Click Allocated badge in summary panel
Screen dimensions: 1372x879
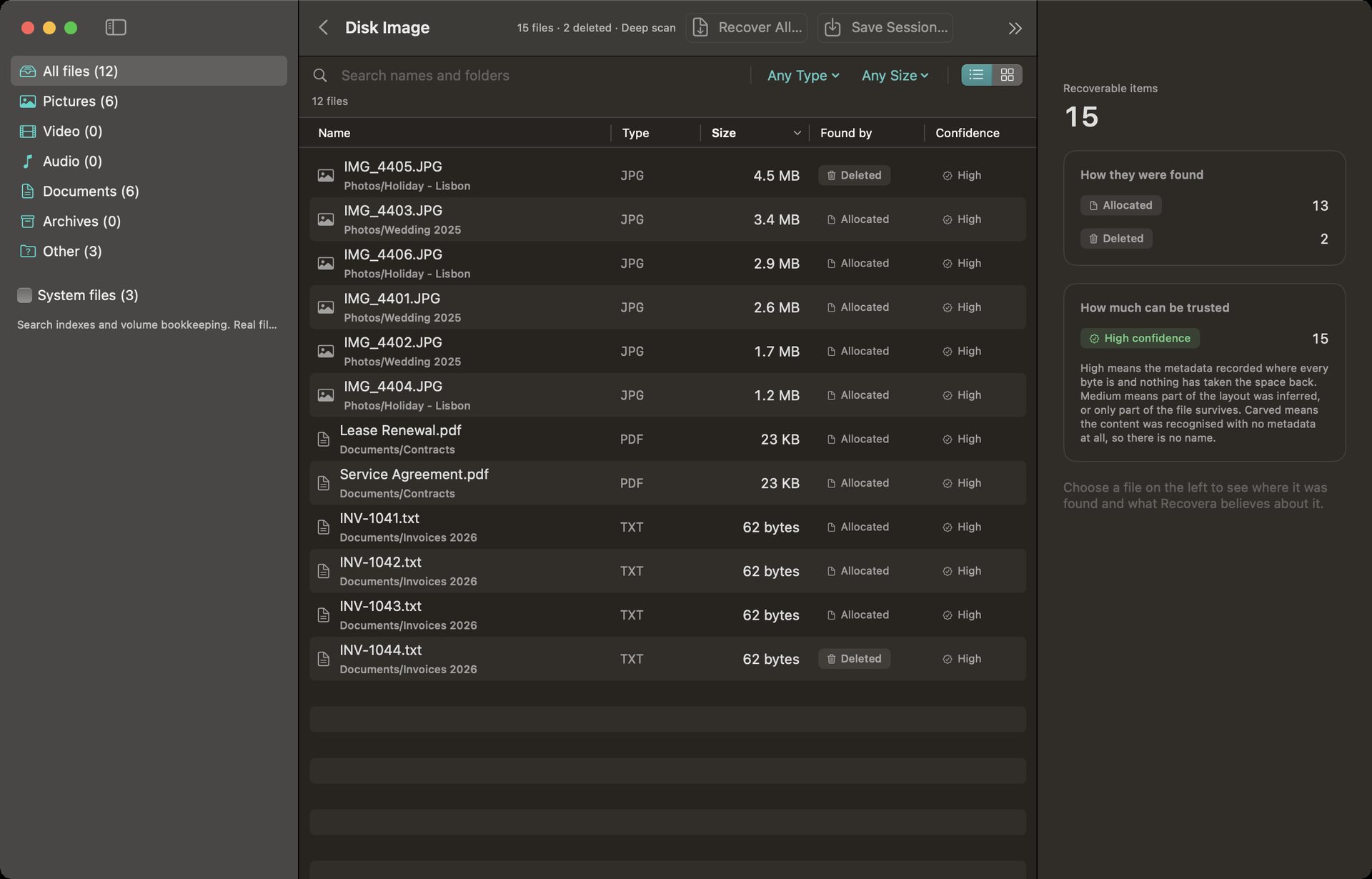coord(1120,205)
